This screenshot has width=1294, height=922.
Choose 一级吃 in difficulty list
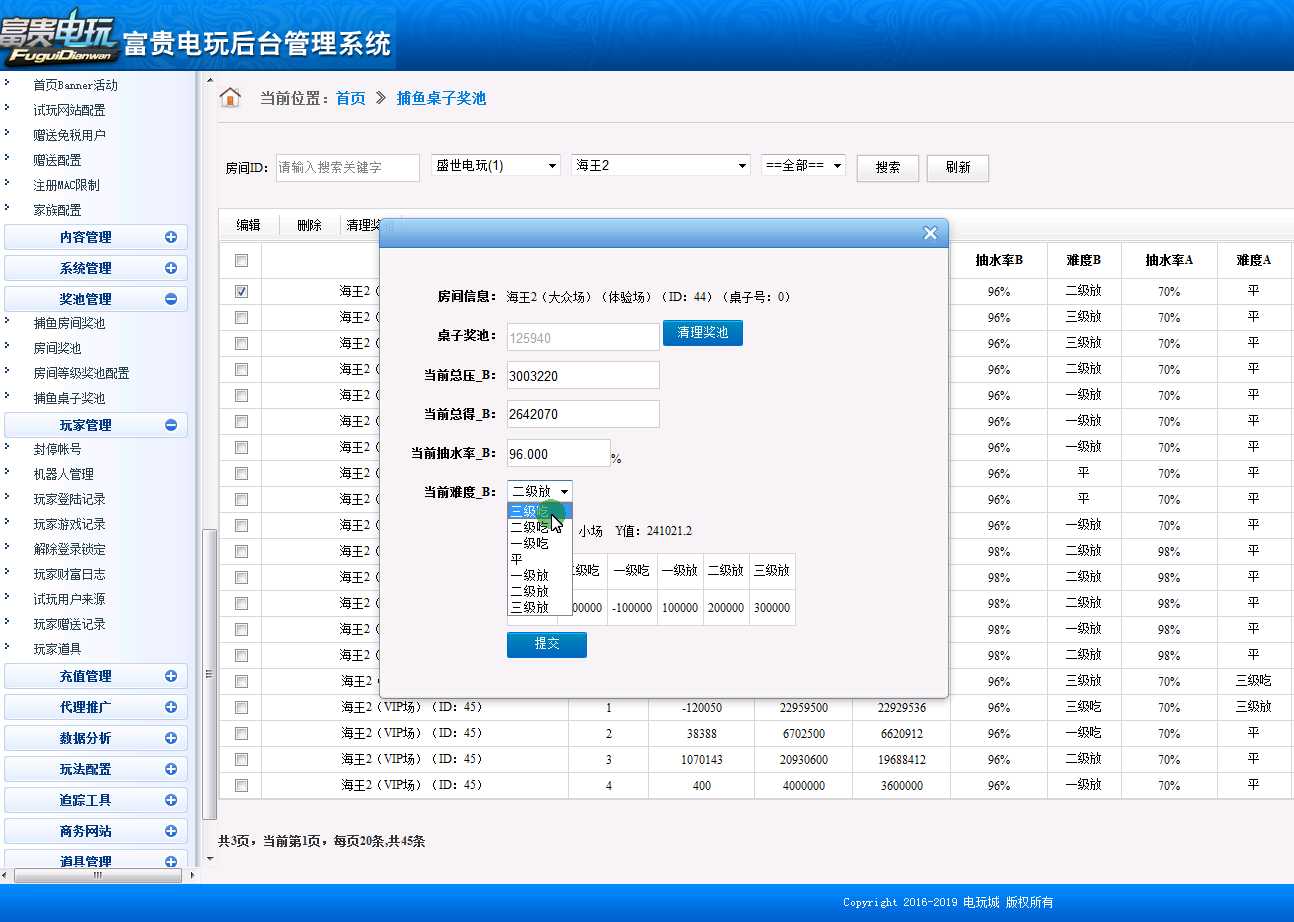pos(540,543)
